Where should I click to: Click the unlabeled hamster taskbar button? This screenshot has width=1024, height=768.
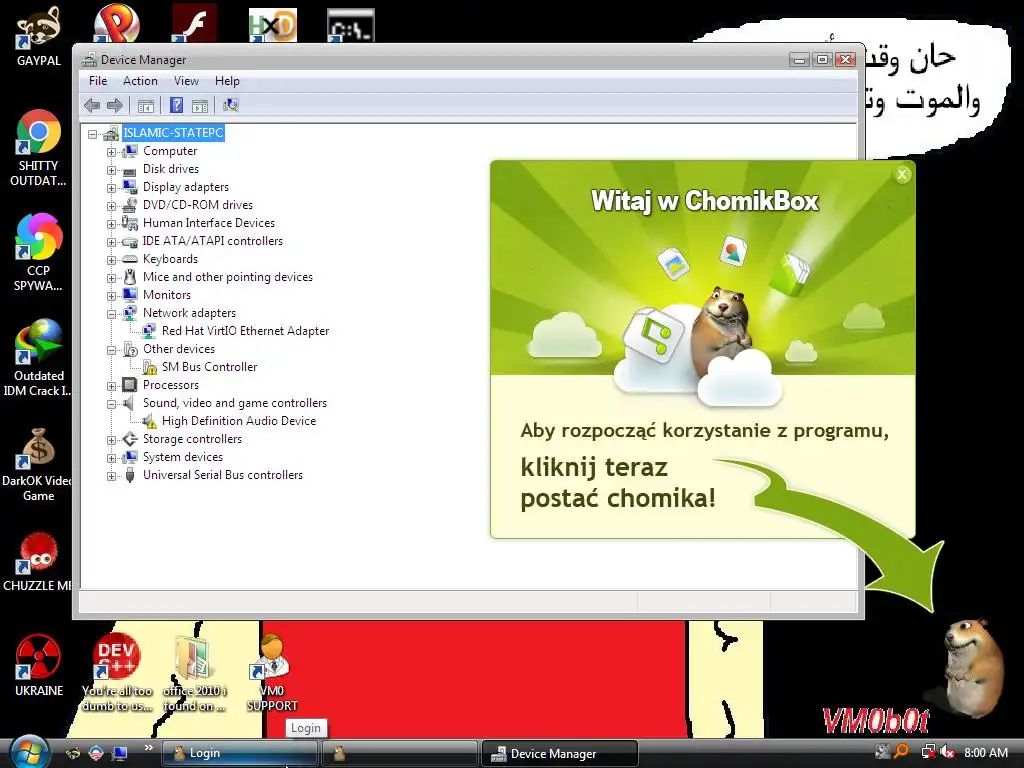coord(400,753)
